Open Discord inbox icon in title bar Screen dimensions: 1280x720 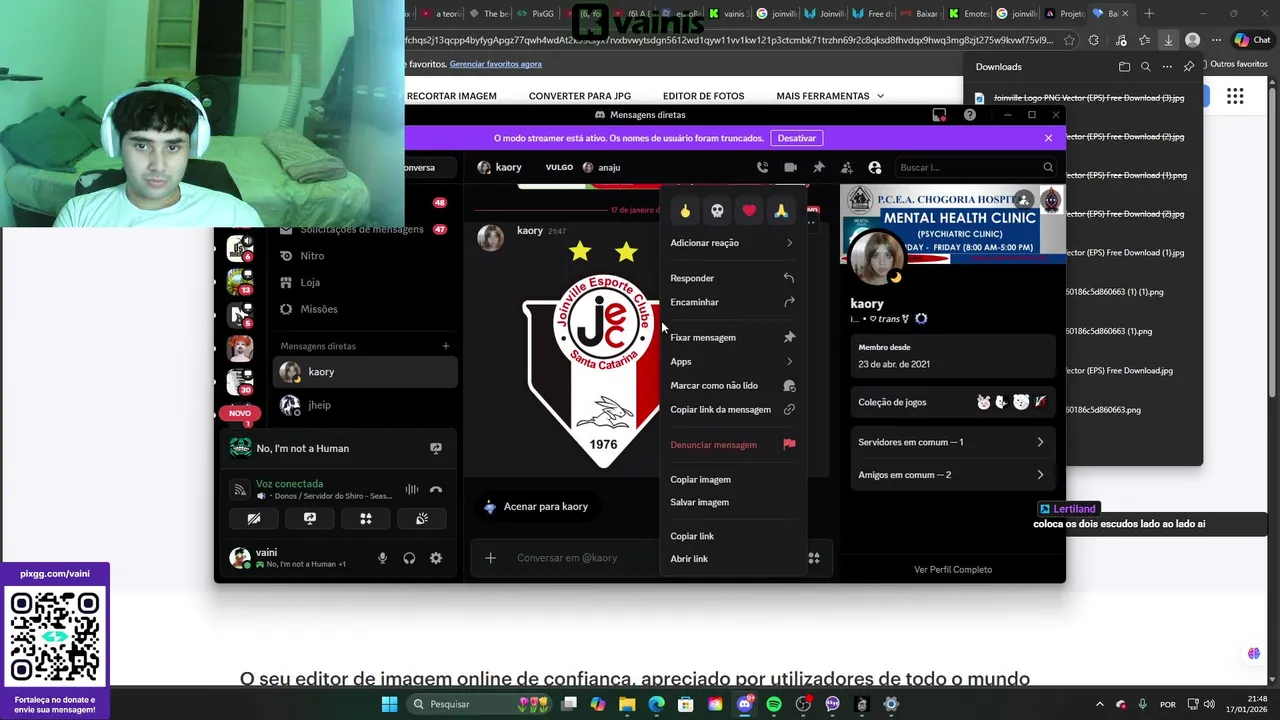coord(939,115)
